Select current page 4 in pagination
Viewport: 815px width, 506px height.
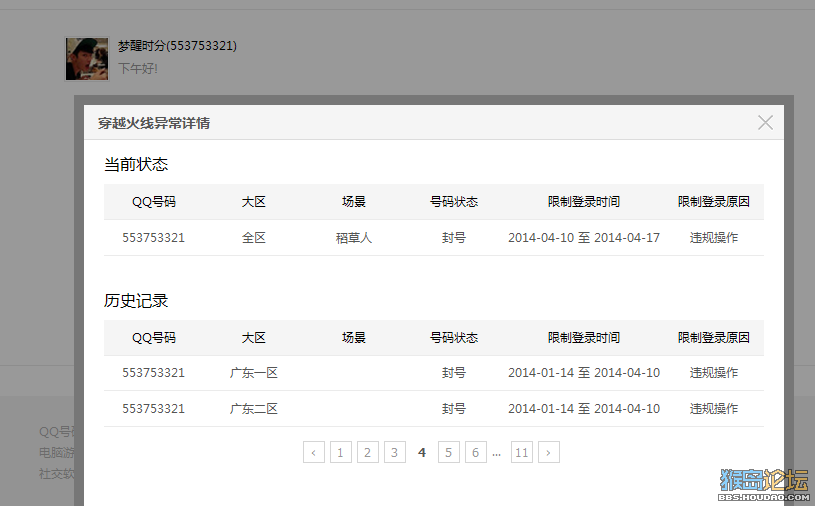point(422,452)
